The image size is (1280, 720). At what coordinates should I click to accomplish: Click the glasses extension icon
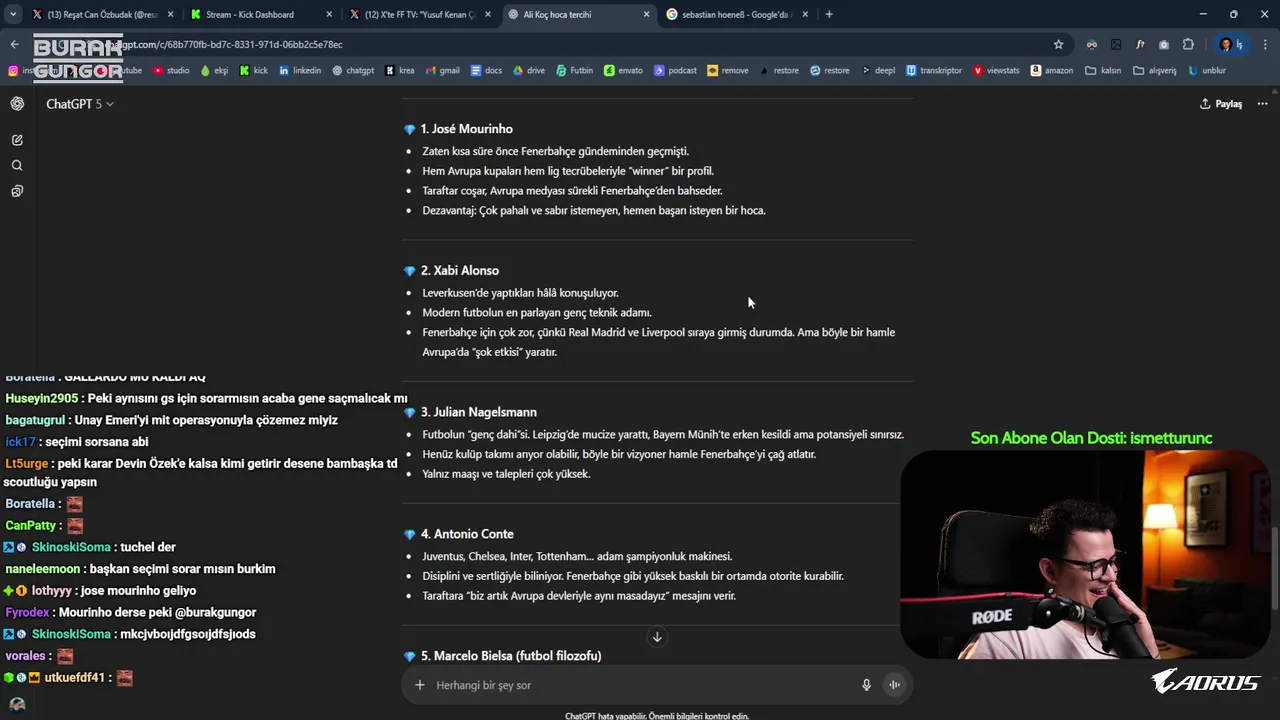click(1092, 44)
